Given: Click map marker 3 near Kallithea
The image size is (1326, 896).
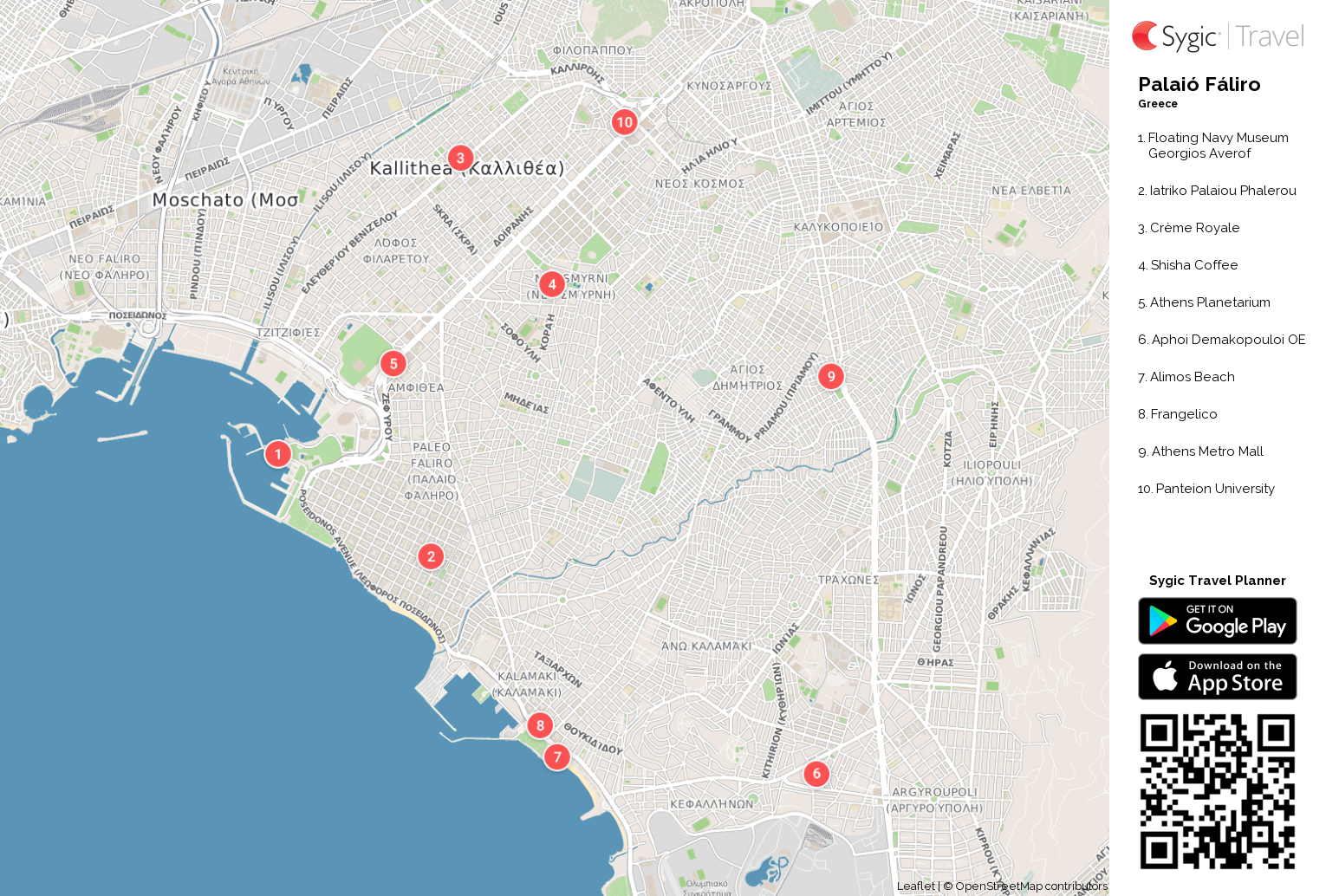Looking at the screenshot, I should 460,158.
